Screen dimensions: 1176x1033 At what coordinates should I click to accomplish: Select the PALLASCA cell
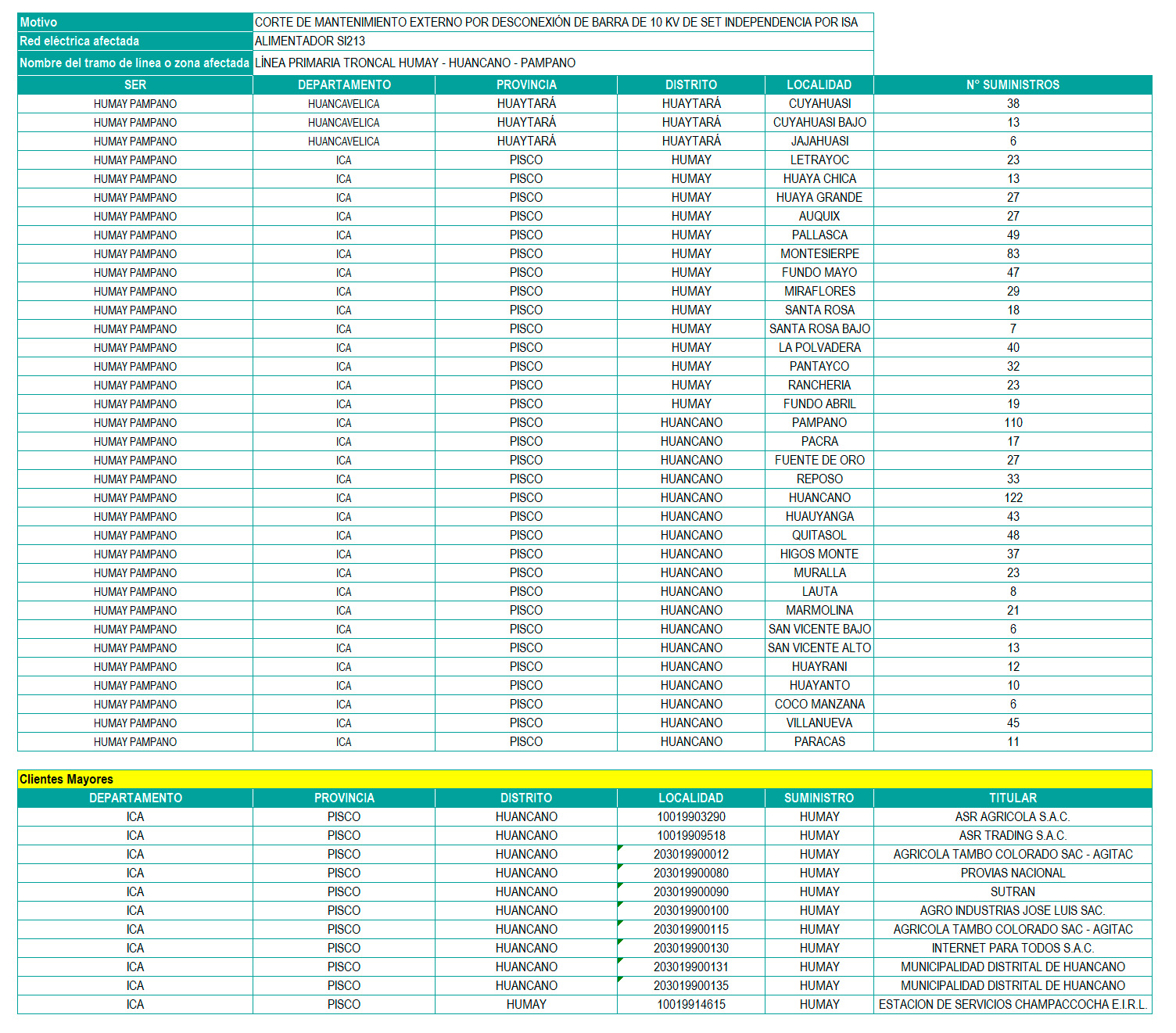(819, 235)
